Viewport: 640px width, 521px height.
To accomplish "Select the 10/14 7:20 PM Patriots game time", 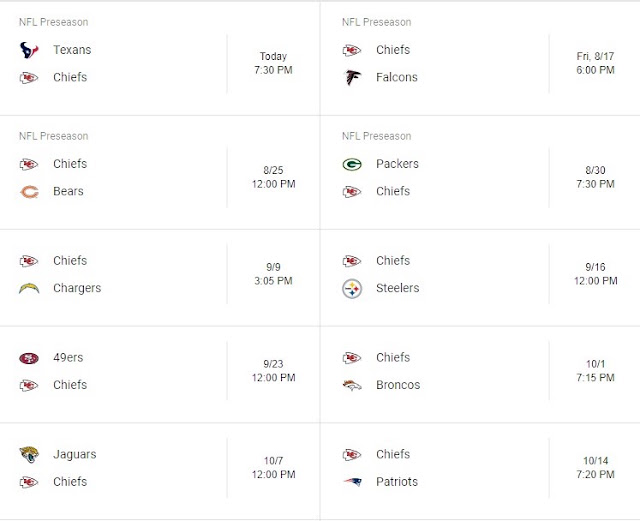I will [x=595, y=468].
